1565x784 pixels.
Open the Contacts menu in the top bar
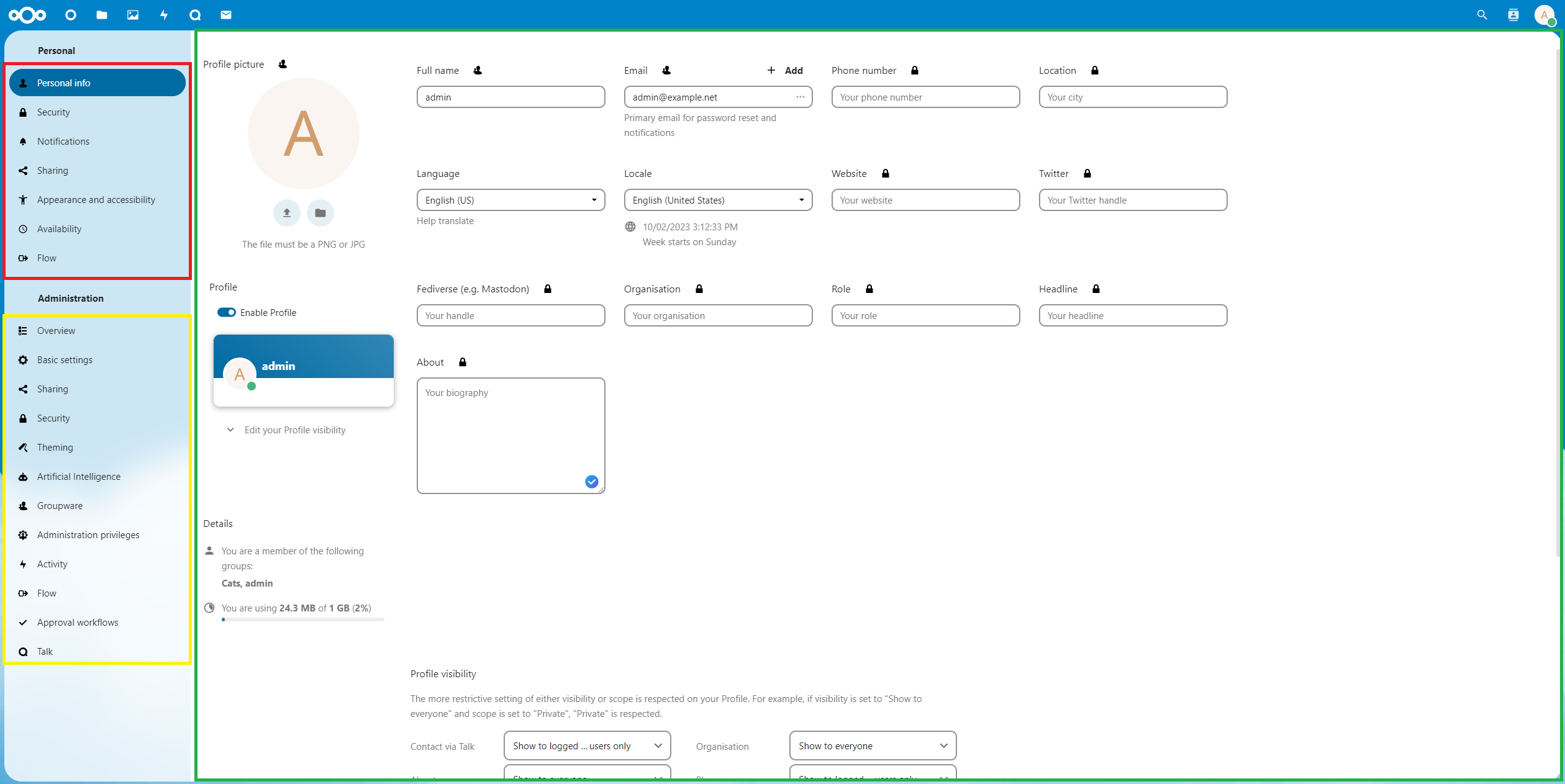(1513, 15)
